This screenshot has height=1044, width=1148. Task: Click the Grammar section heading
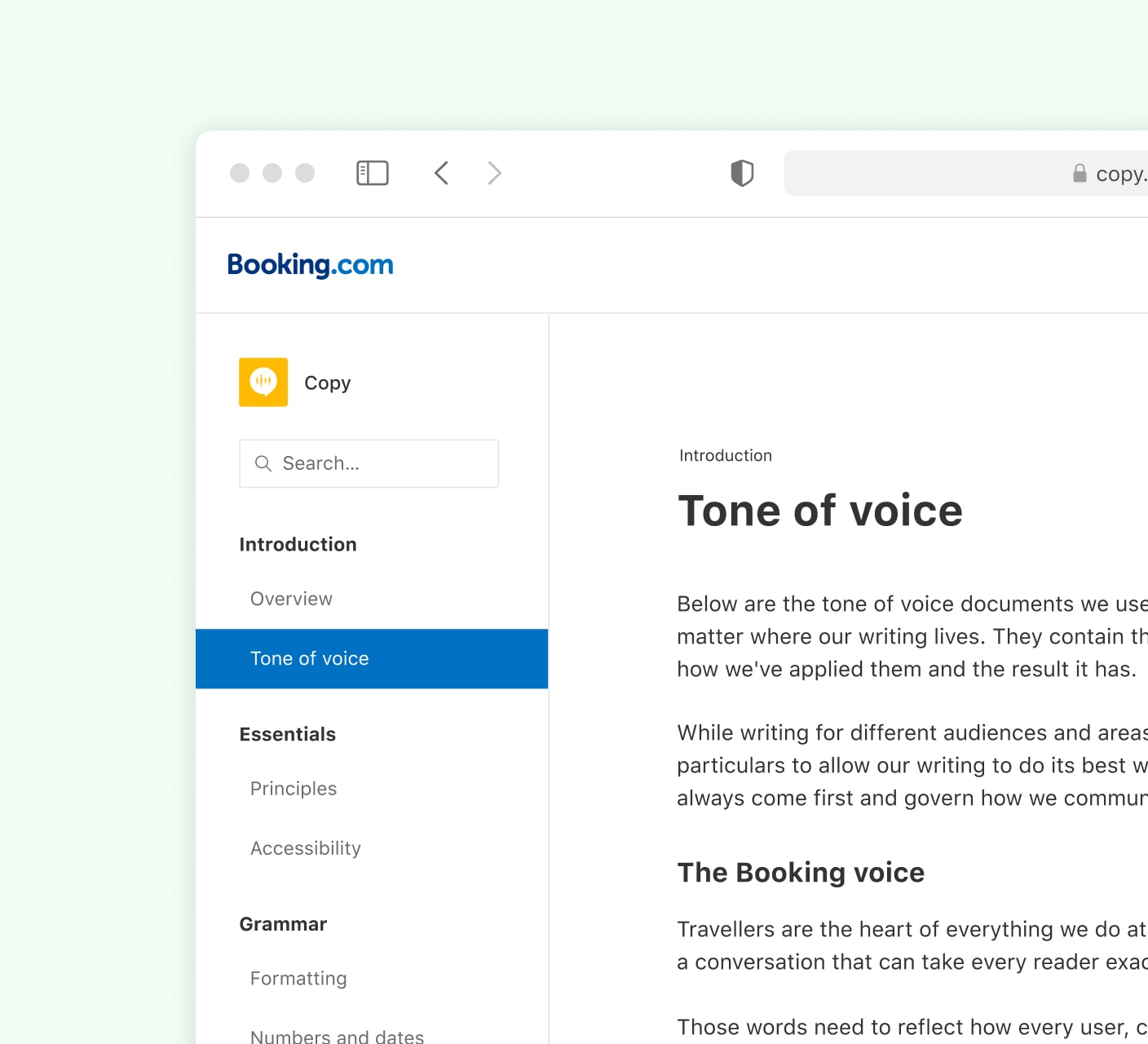(x=283, y=924)
